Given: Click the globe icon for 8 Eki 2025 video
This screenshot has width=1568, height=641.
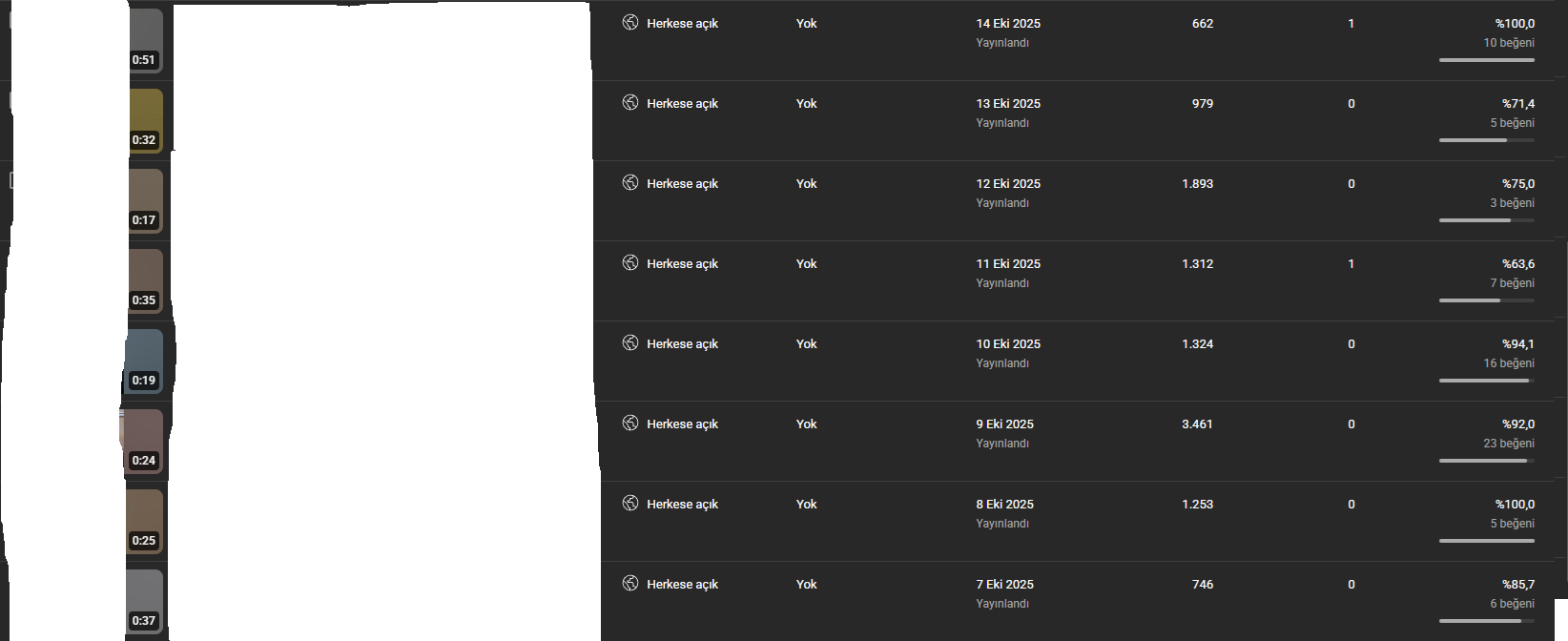Looking at the screenshot, I should [630, 503].
